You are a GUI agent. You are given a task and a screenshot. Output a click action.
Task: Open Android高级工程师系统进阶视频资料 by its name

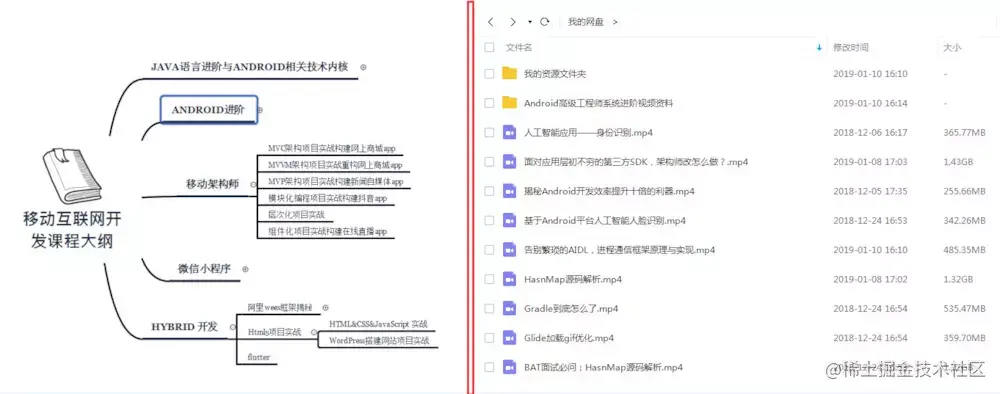click(598, 103)
